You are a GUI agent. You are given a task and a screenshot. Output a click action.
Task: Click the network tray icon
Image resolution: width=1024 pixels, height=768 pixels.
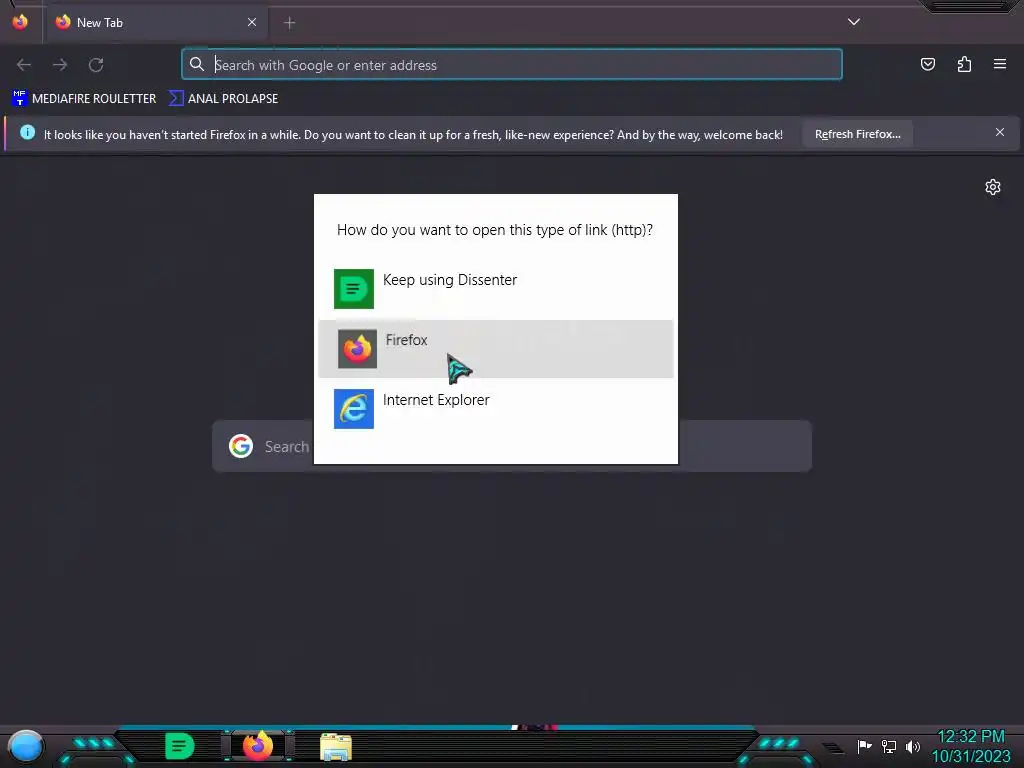(x=889, y=746)
